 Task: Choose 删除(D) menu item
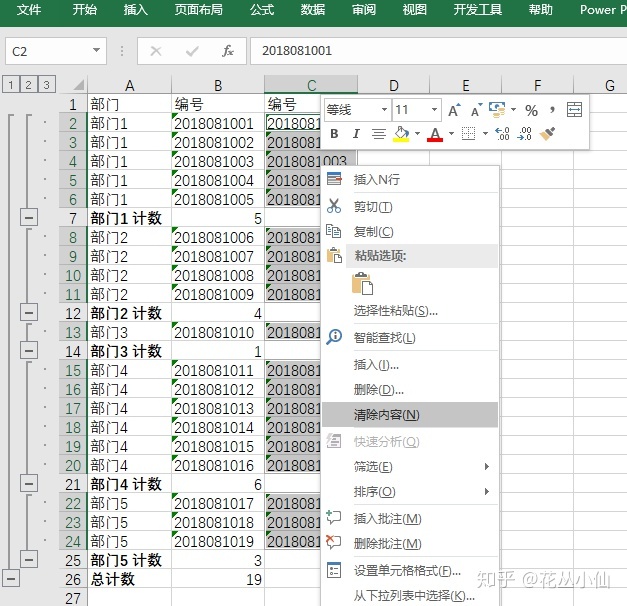[x=410, y=389]
